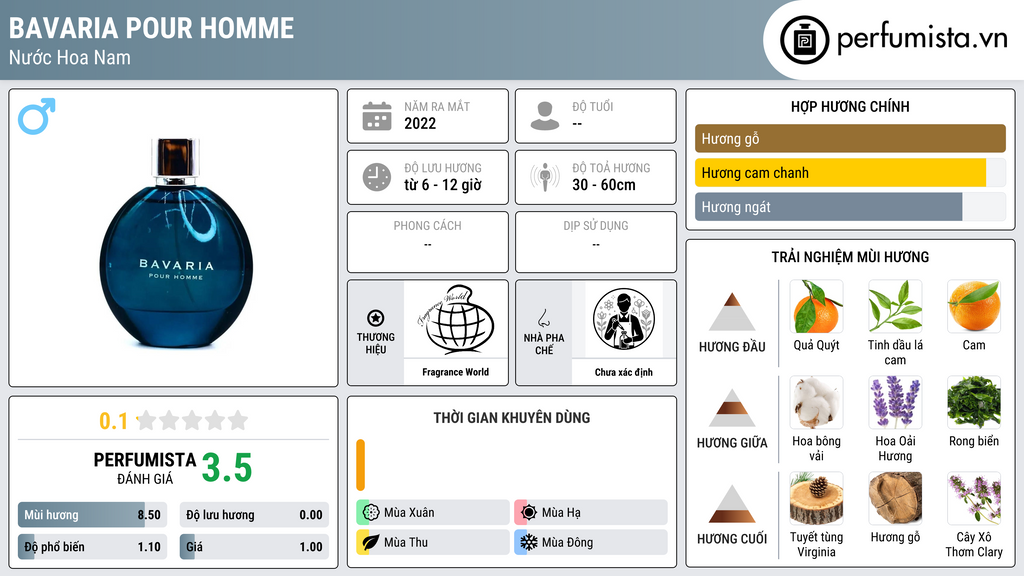Select the Cam orange note image
This screenshot has height=576, width=1024.
pos(974,307)
